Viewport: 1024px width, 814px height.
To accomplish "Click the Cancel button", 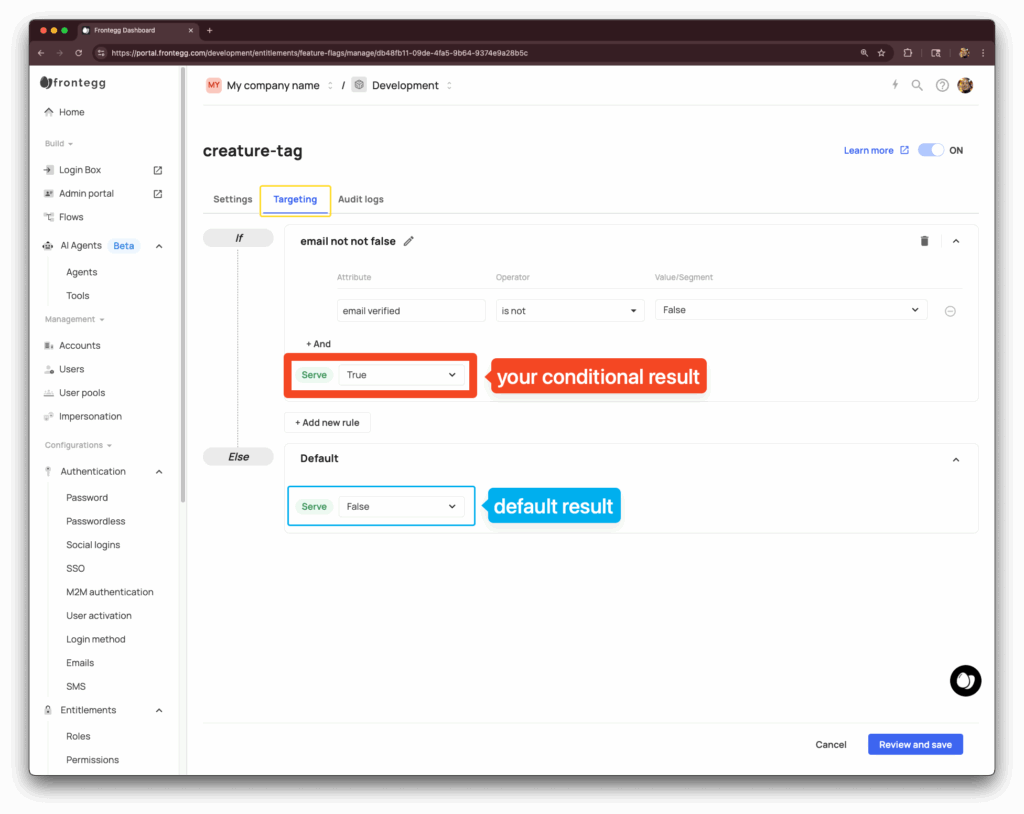I will coord(831,745).
